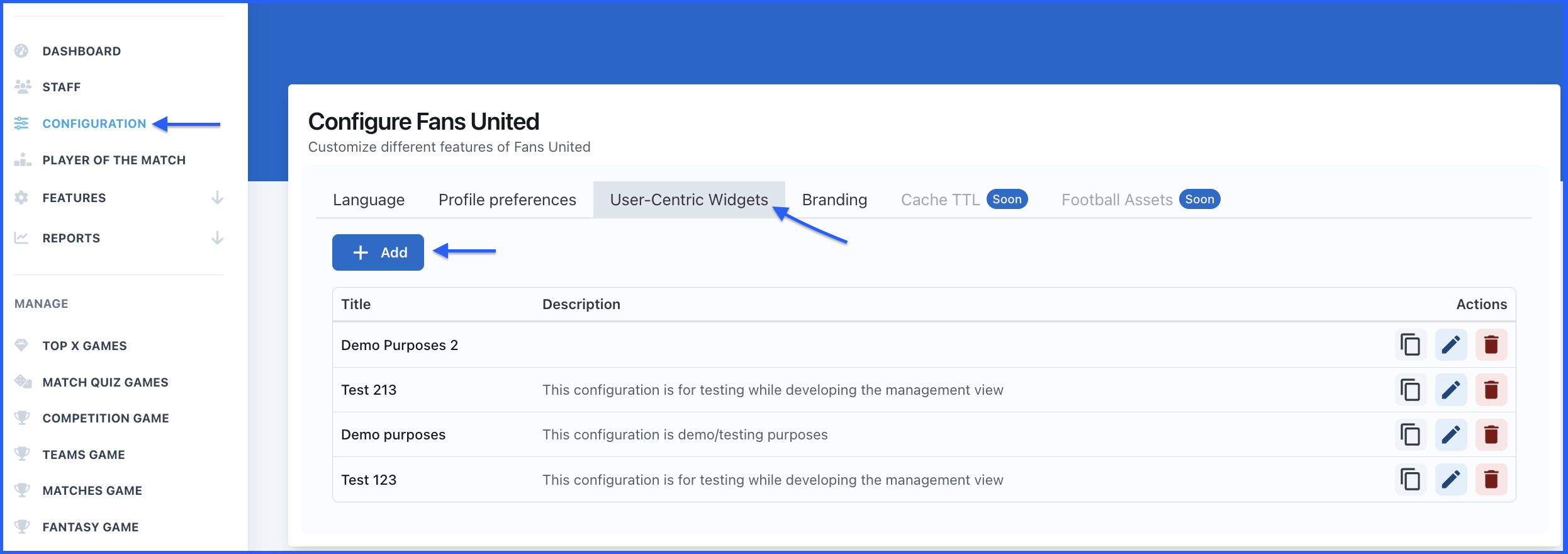Viewport: 1568px width, 554px height.
Task: Copy the Demo Purposes 2 configuration
Action: (x=1410, y=345)
